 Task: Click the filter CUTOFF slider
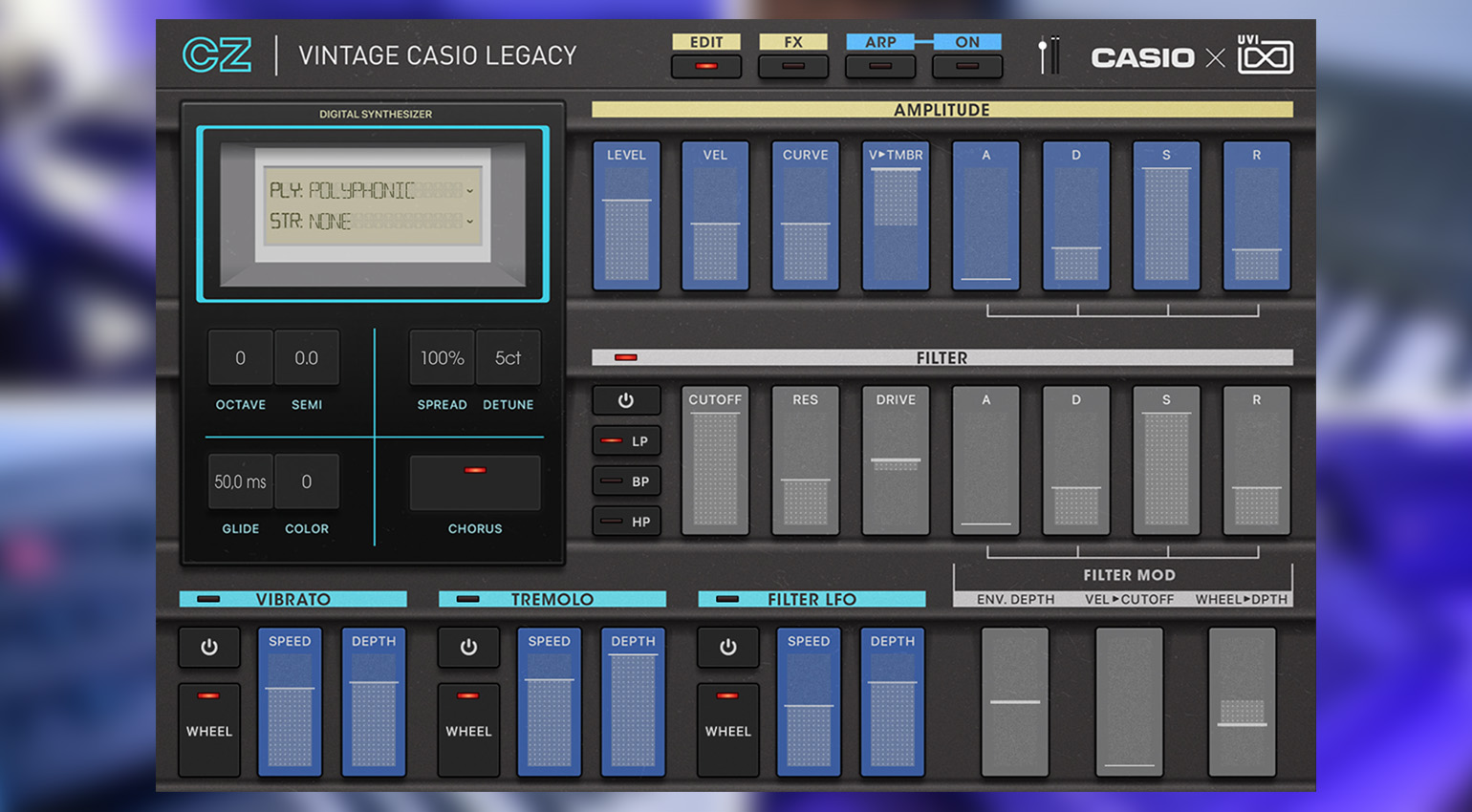coord(715,460)
